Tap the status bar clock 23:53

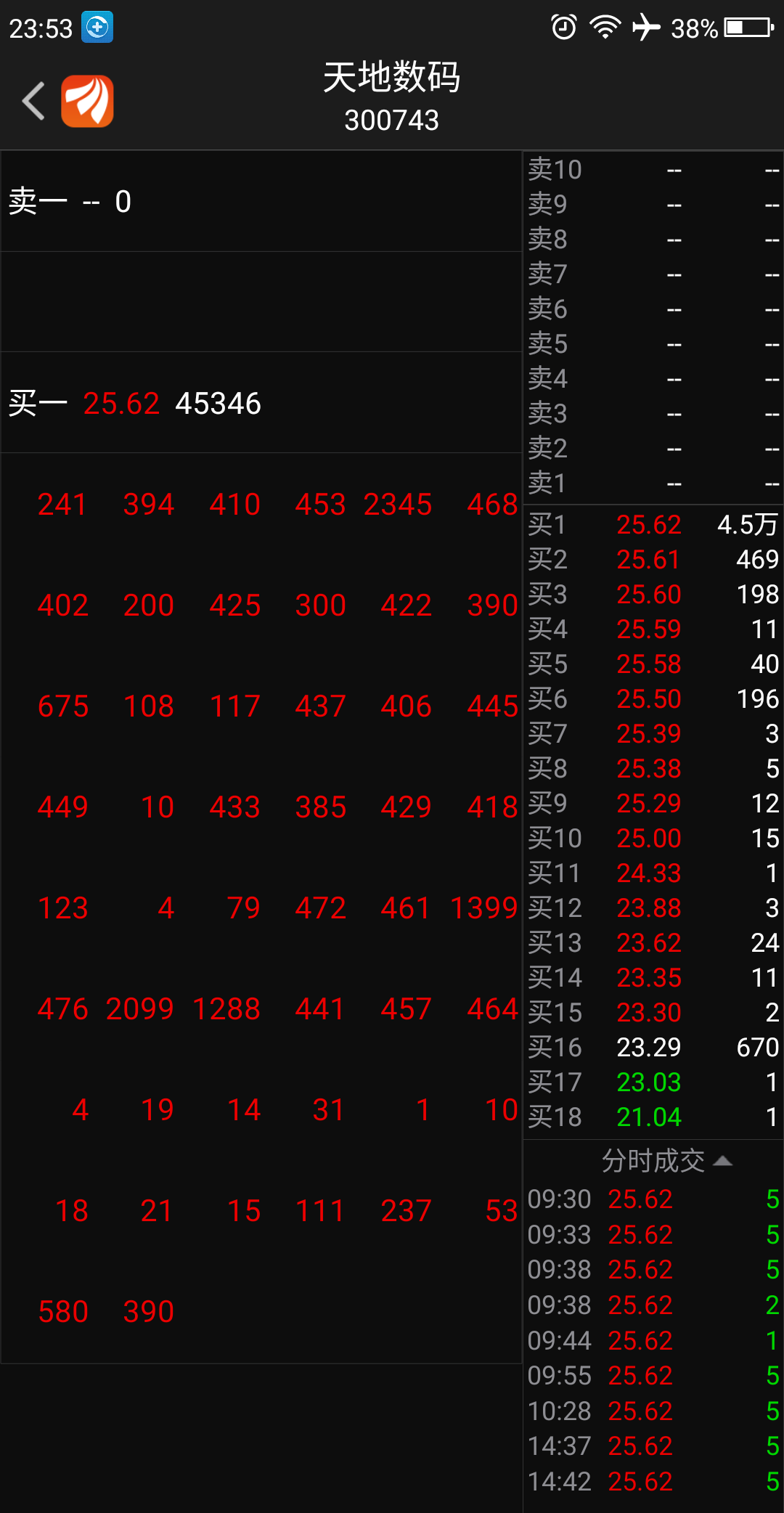[x=41, y=28]
